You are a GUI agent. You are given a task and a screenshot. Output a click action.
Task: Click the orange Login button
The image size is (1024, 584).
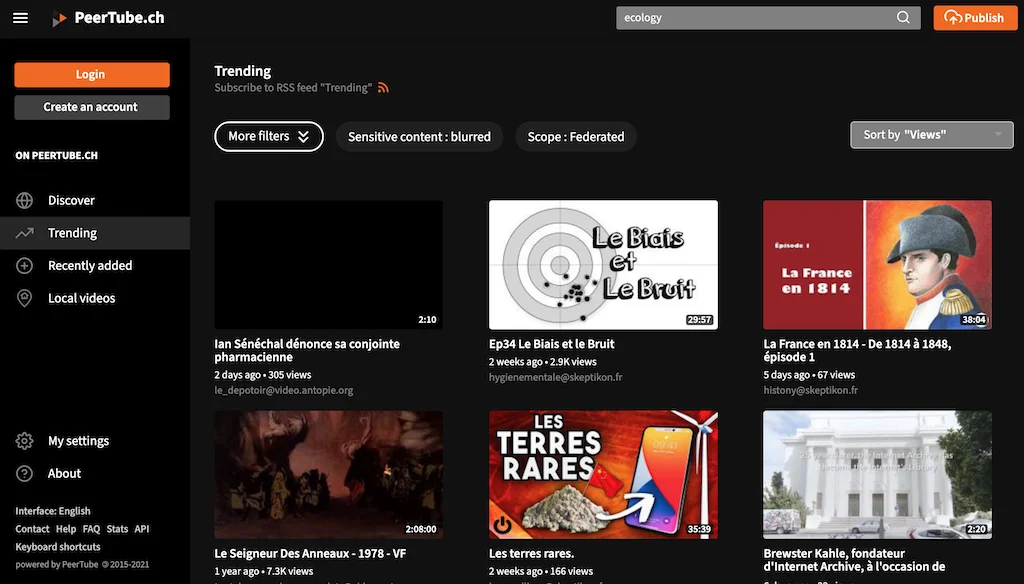pyautogui.click(x=92, y=74)
